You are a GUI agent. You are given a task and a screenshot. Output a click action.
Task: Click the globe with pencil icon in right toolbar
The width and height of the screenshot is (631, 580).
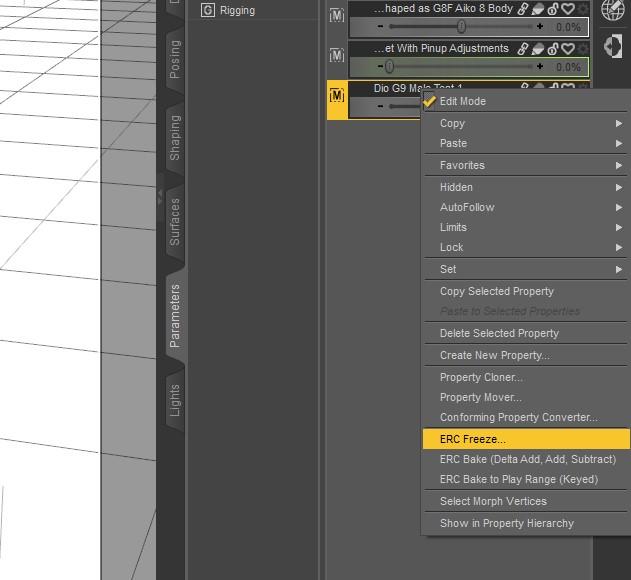(612, 9)
